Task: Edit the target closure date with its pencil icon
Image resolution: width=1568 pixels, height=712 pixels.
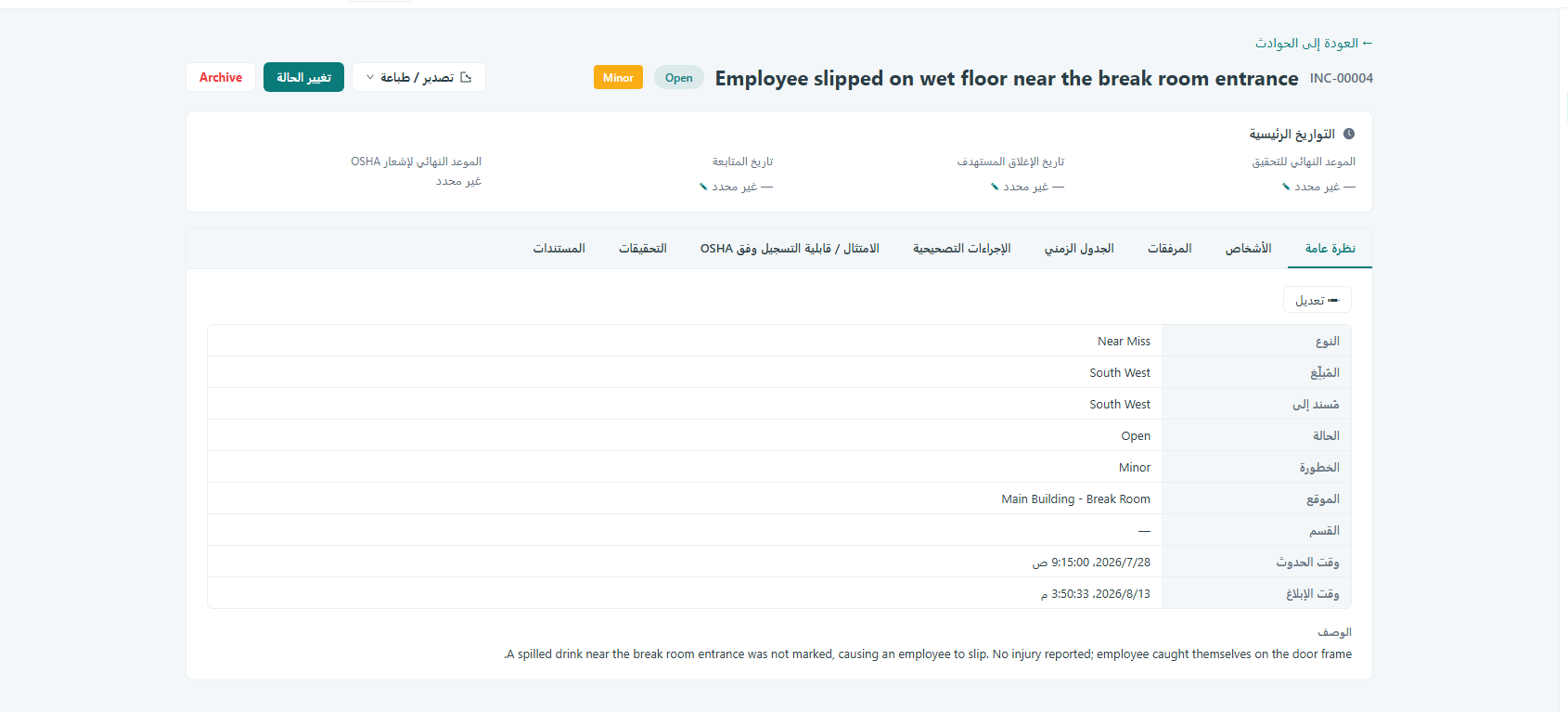Action: click(995, 187)
